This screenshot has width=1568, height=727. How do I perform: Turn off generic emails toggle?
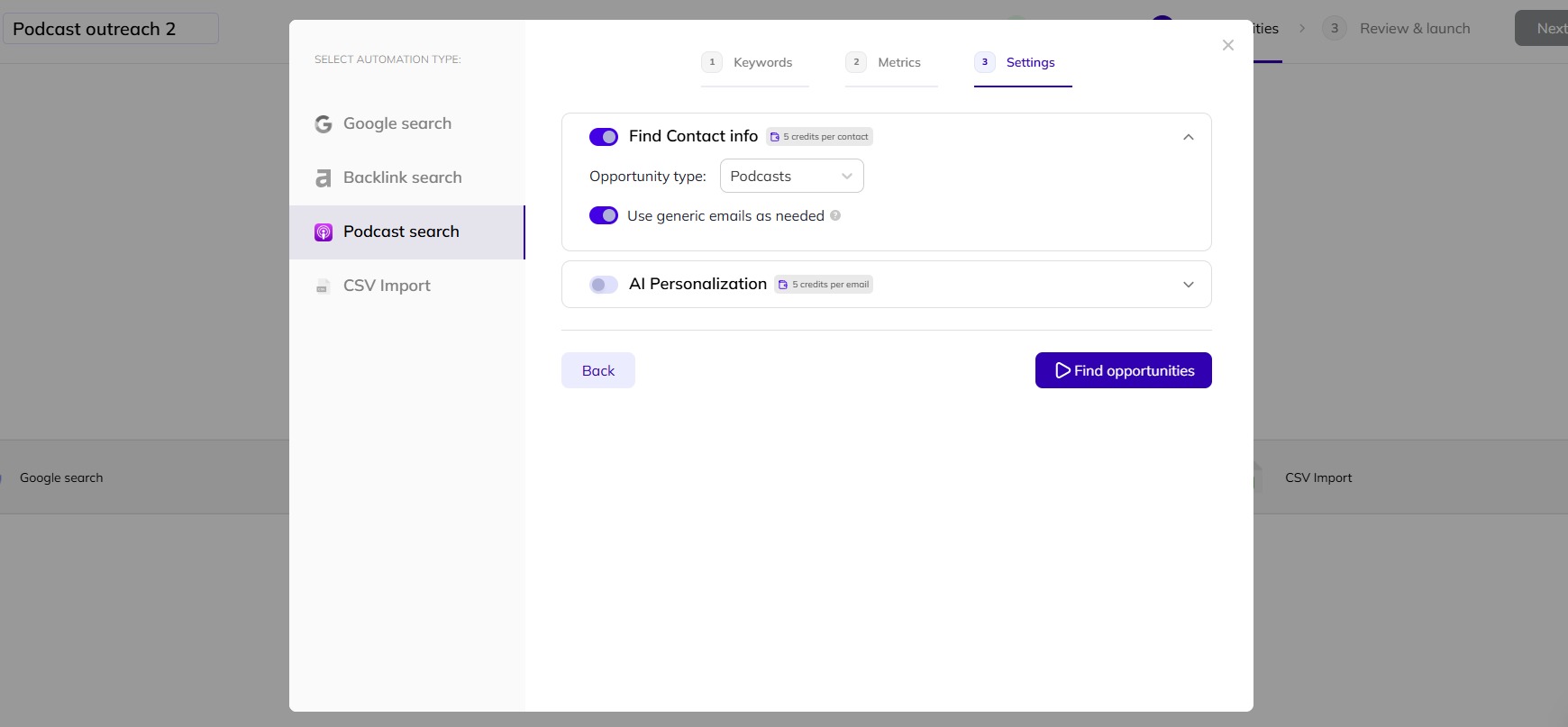[604, 215]
